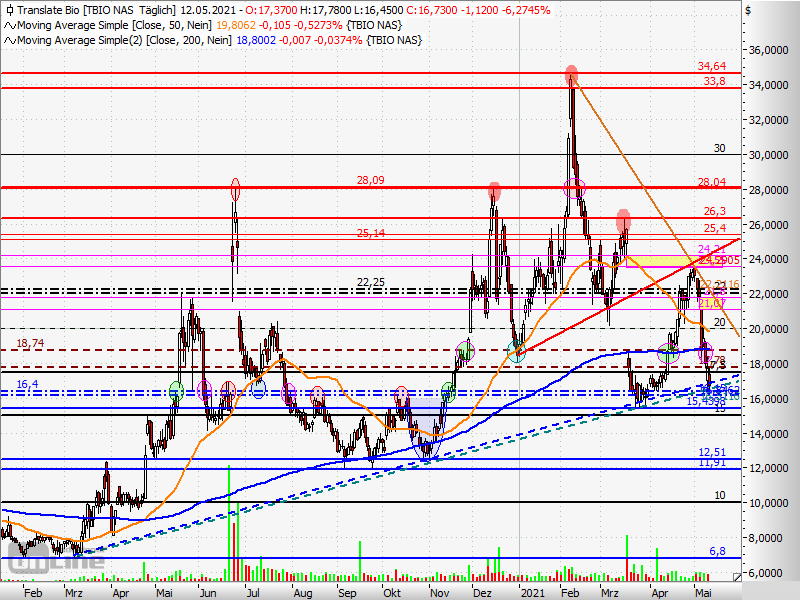Screen dimensions: 800x600
Task: Select the 50-period Moving Average Simple legend icon
Action: (x=9, y=25)
